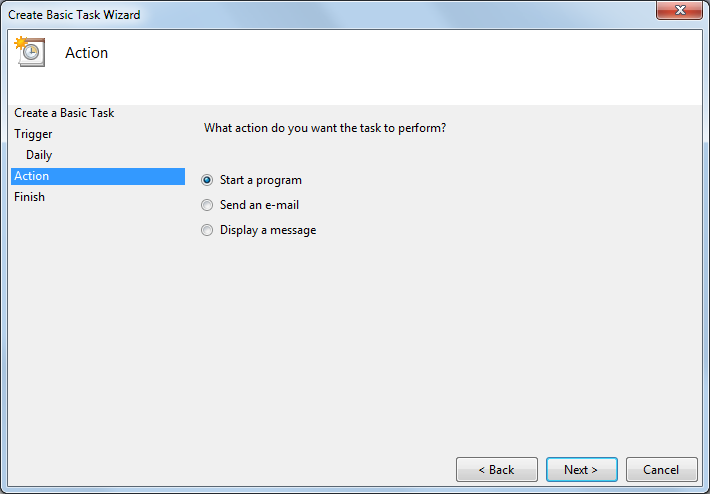Click the Send an e-mail label text
Viewport: 710px width, 494px height.
[259, 205]
